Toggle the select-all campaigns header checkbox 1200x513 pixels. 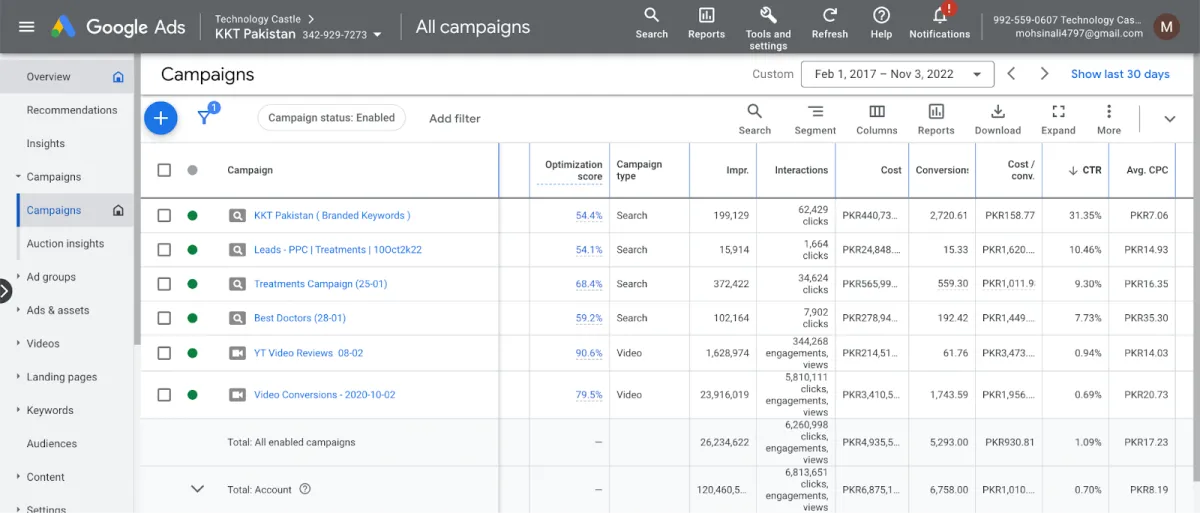[x=164, y=170]
